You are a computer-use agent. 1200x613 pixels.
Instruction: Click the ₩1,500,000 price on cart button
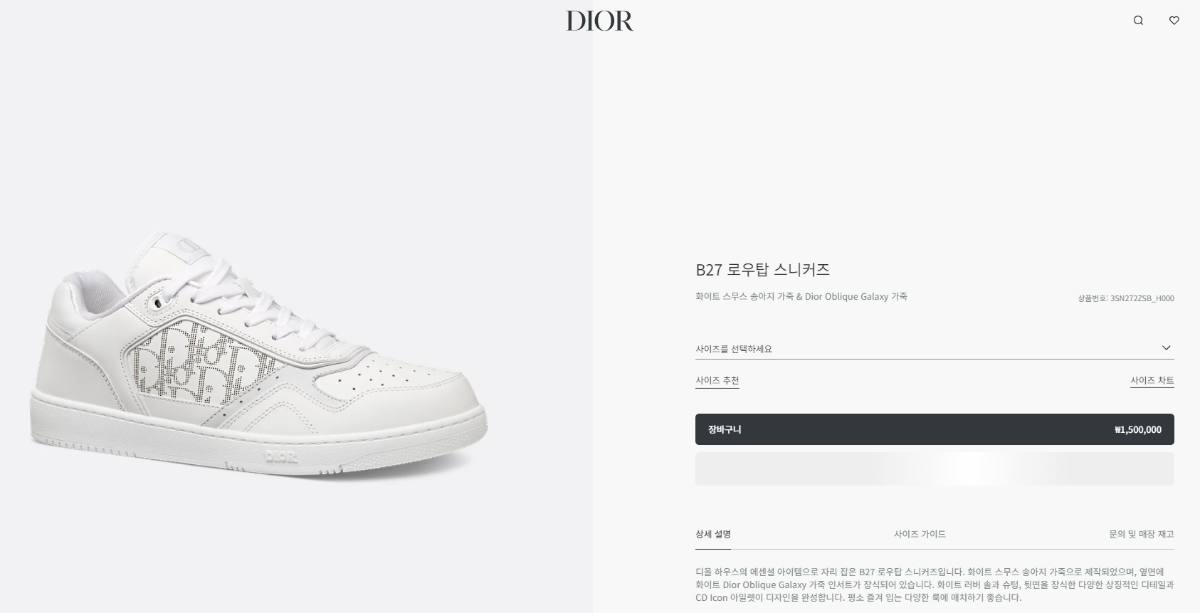click(x=1138, y=430)
